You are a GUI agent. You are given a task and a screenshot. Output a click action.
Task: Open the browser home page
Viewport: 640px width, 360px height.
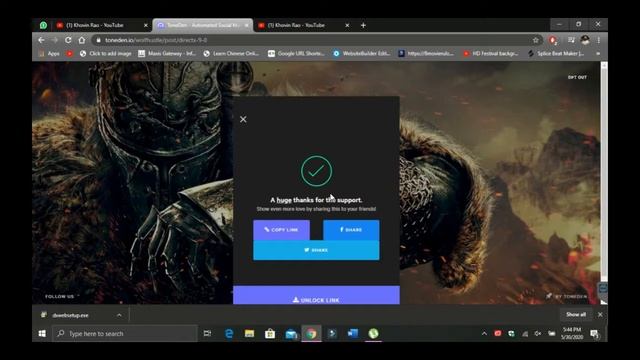click(x=82, y=40)
